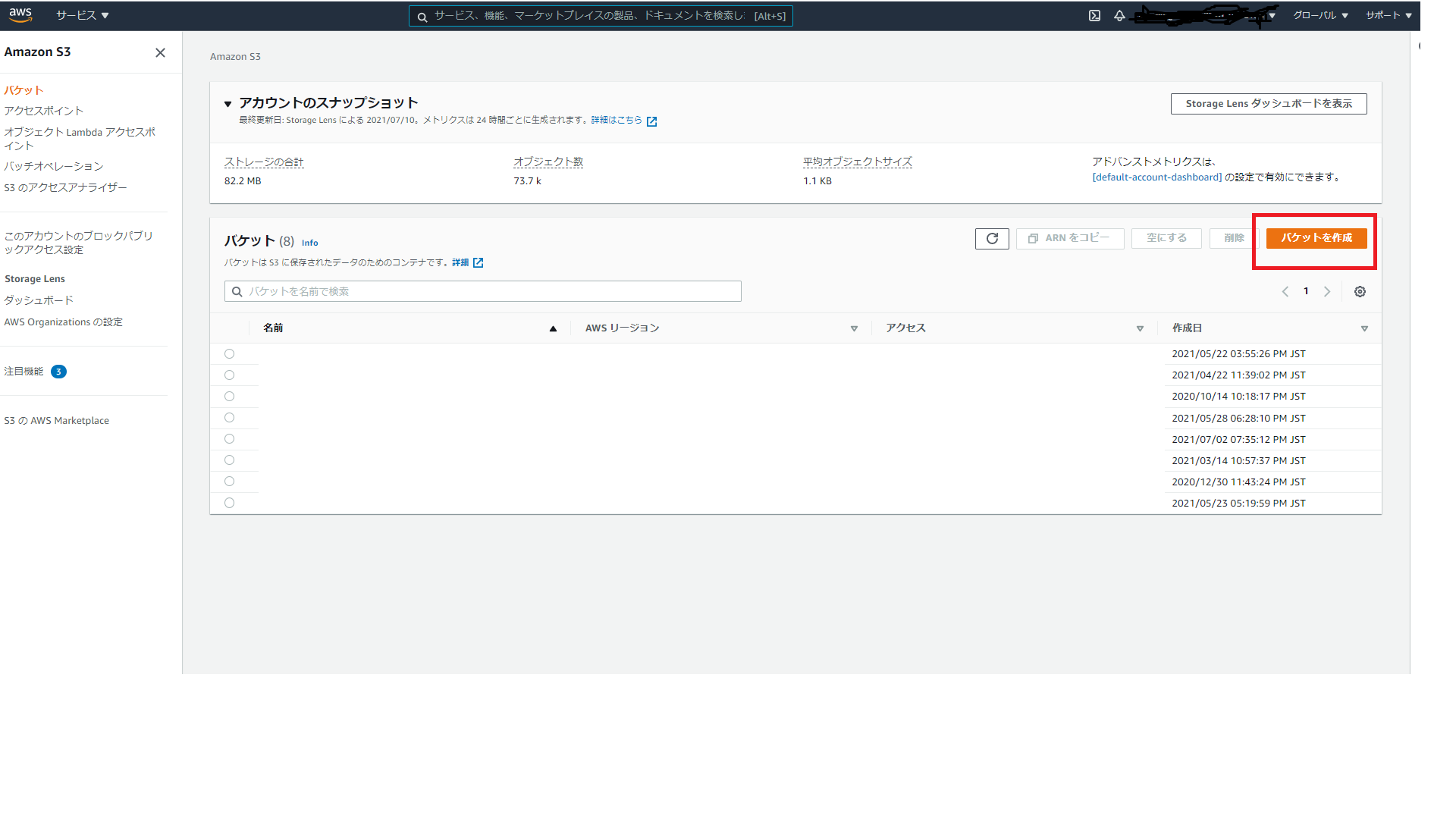The width and height of the screenshot is (1456, 819).
Task: Select the bucket created 2021/05/23
Action: pos(229,503)
